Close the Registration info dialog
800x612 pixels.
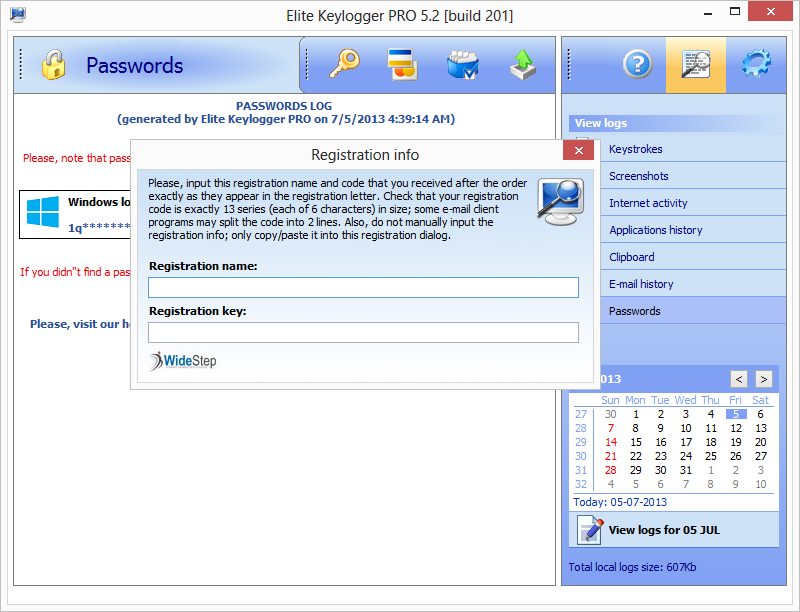click(578, 151)
